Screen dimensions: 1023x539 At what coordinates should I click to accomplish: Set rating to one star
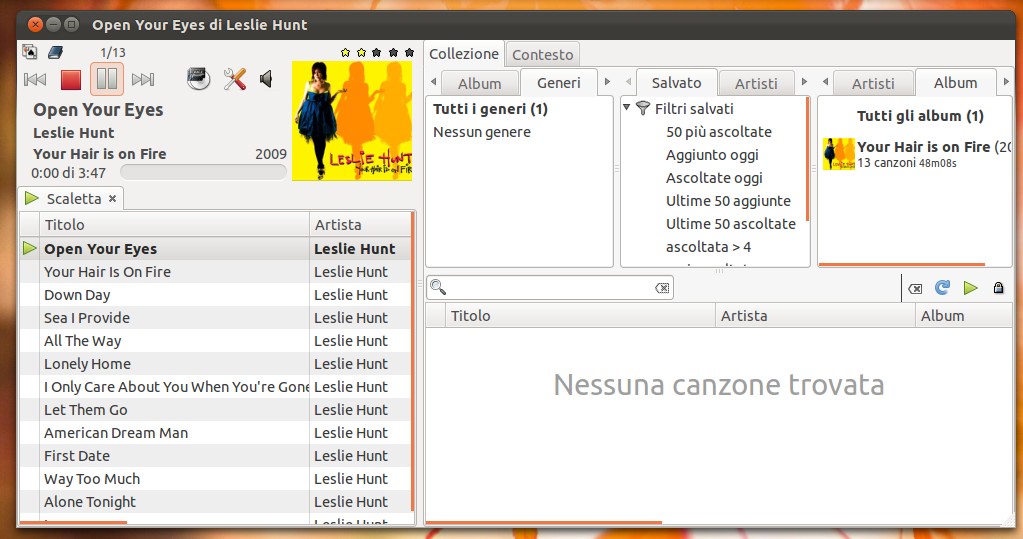point(346,52)
